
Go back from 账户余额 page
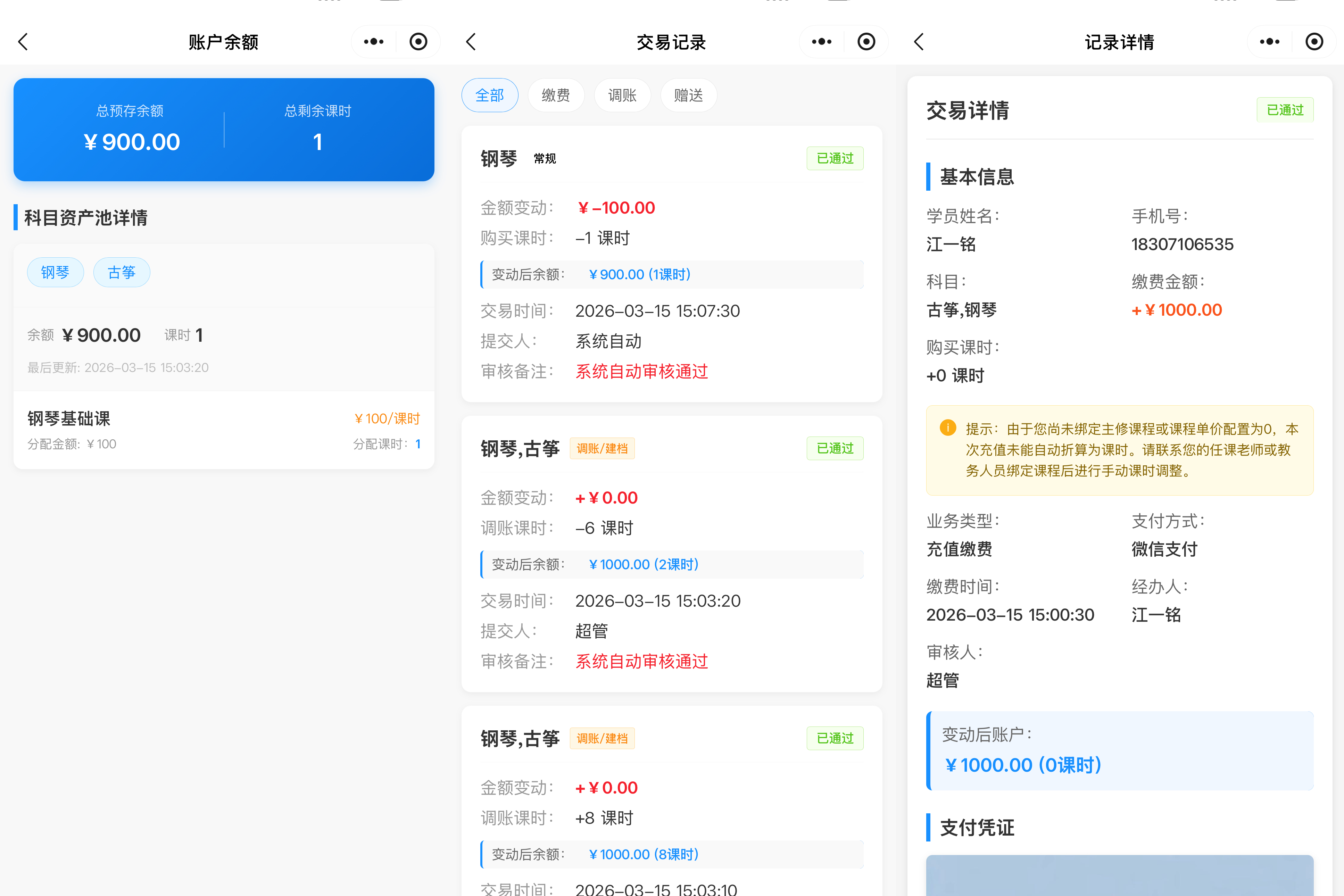tap(23, 42)
